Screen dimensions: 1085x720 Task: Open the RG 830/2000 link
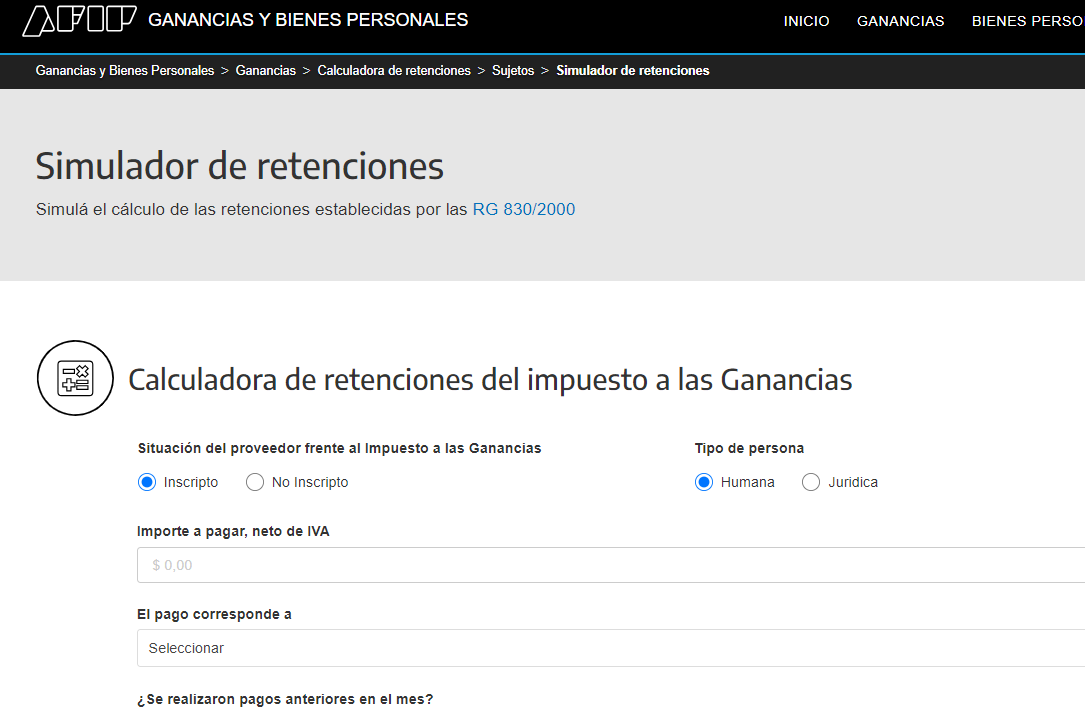pos(524,210)
